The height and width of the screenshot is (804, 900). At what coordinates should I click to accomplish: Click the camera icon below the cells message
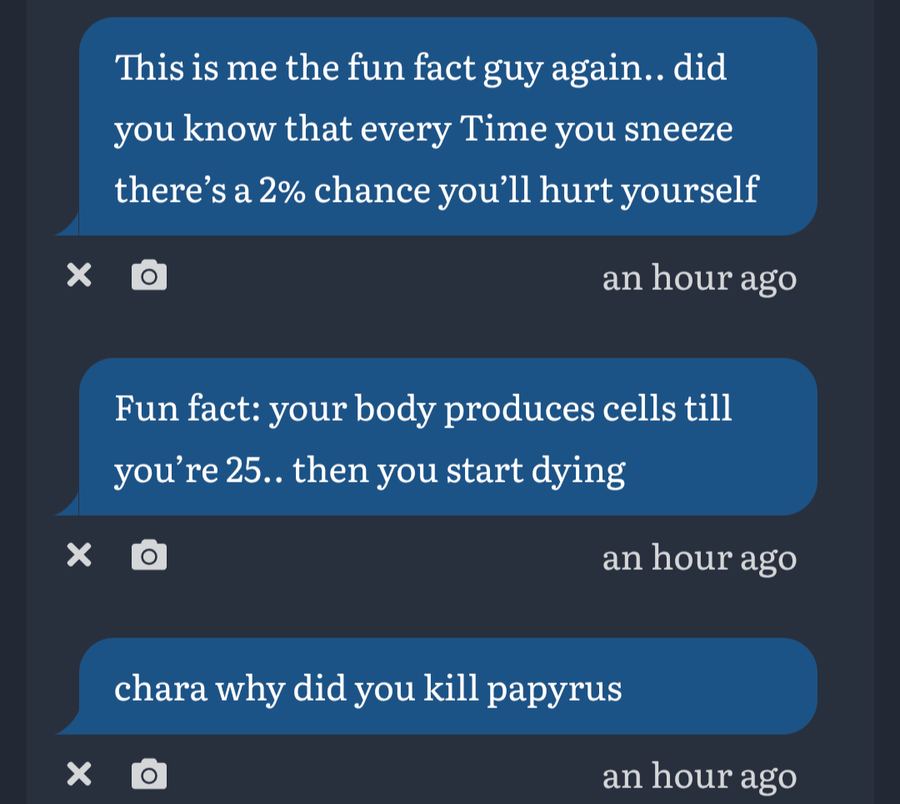pos(149,556)
